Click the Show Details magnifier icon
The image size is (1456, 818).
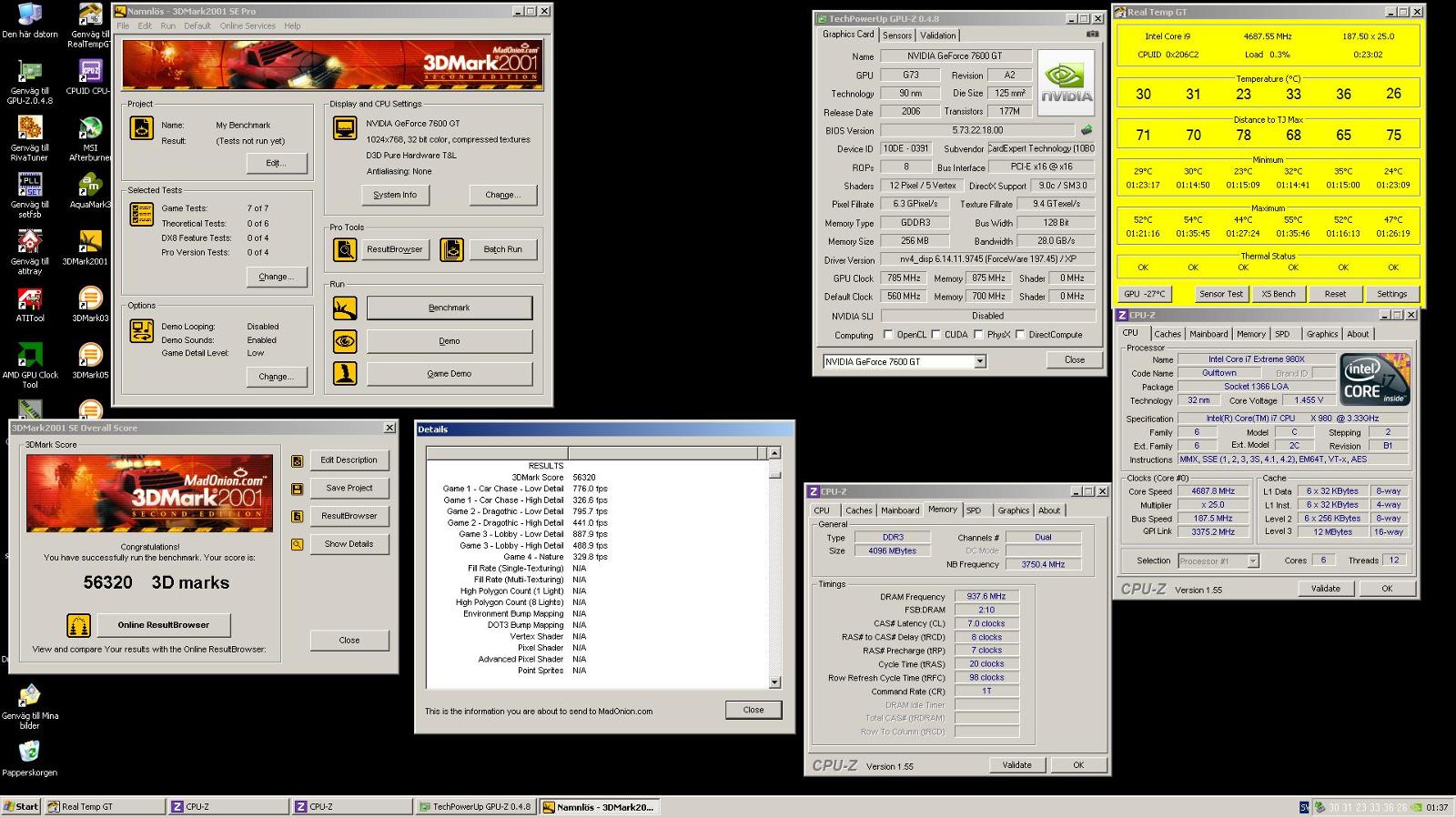pyautogui.click(x=297, y=544)
